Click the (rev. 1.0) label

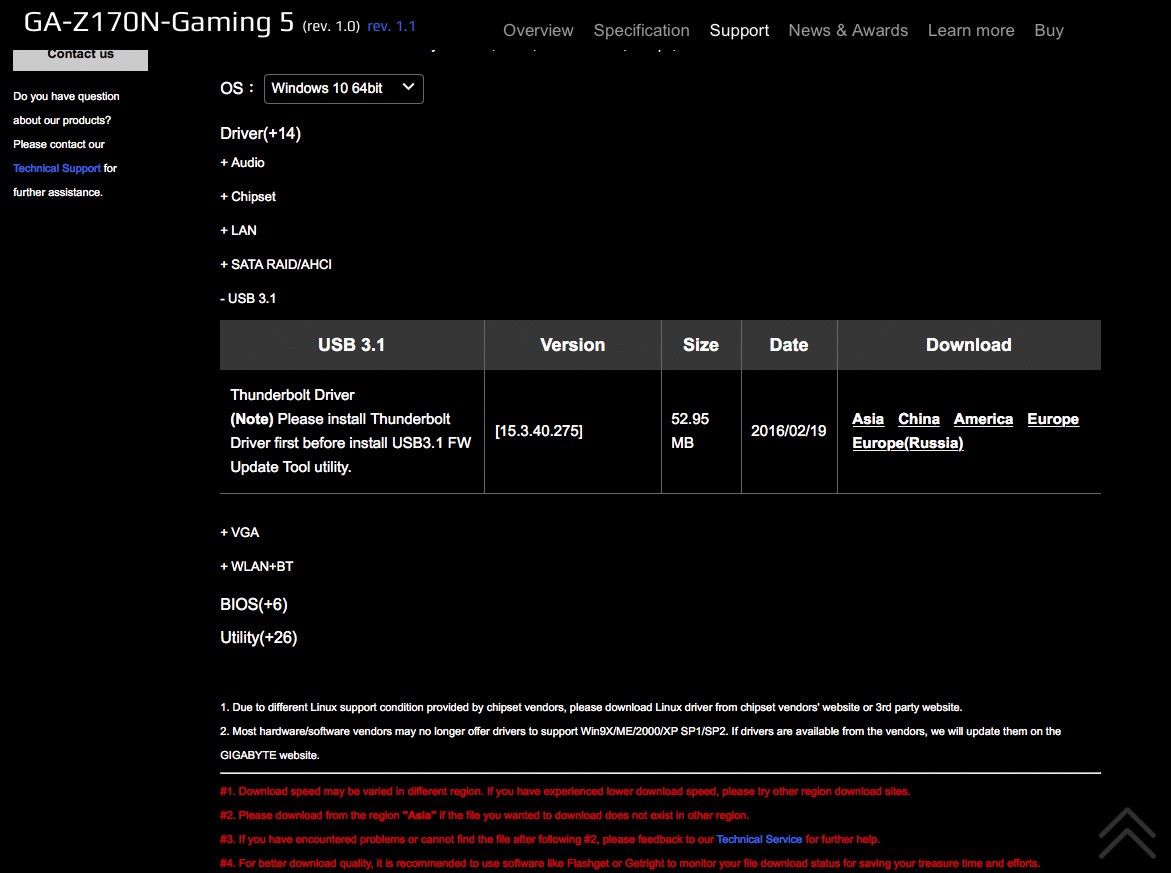pyautogui.click(x=331, y=26)
